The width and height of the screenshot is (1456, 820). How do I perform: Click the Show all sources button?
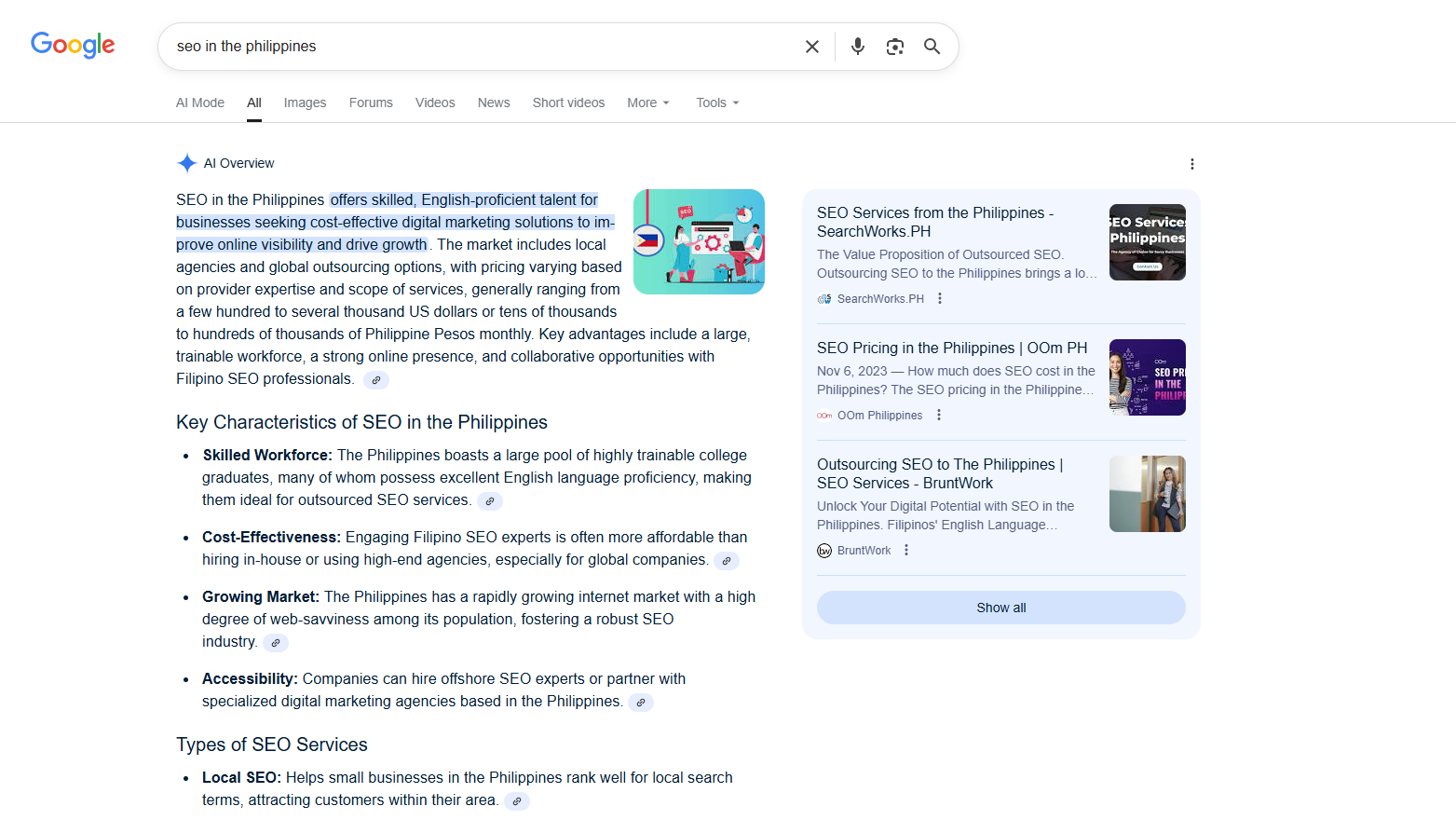pyautogui.click(x=1001, y=608)
